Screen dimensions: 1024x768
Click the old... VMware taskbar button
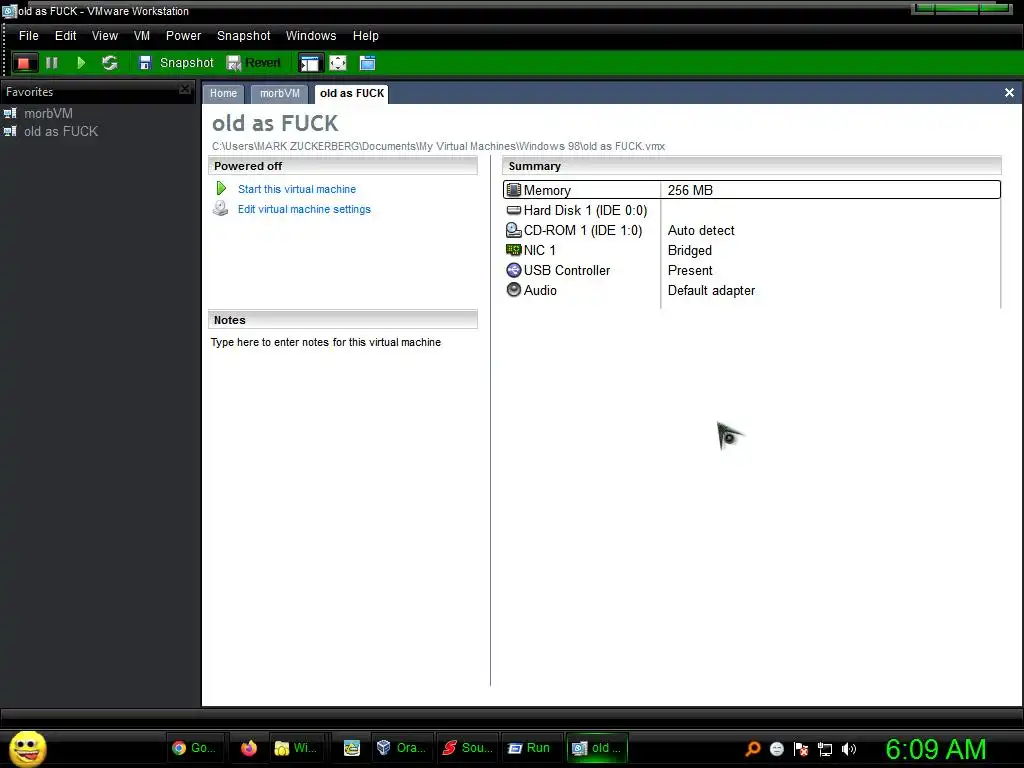(597, 748)
